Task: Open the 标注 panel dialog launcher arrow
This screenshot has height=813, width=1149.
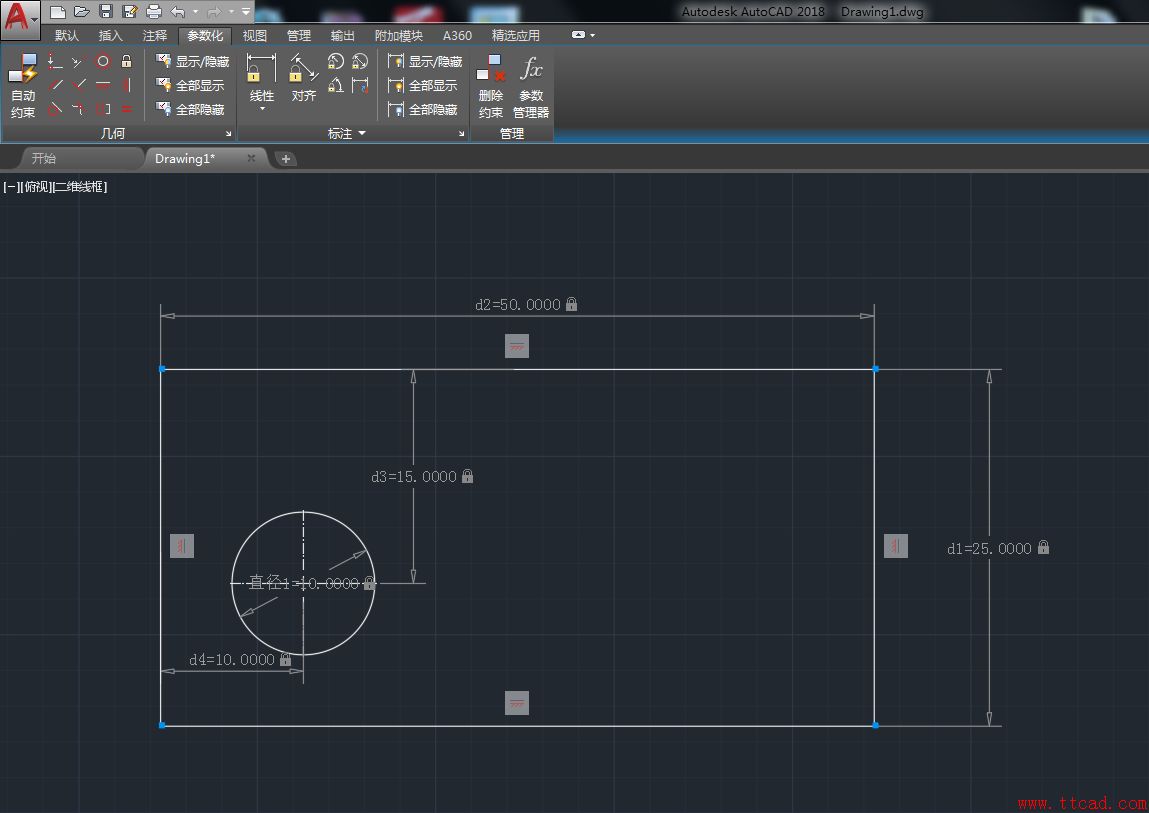Action: [x=462, y=133]
